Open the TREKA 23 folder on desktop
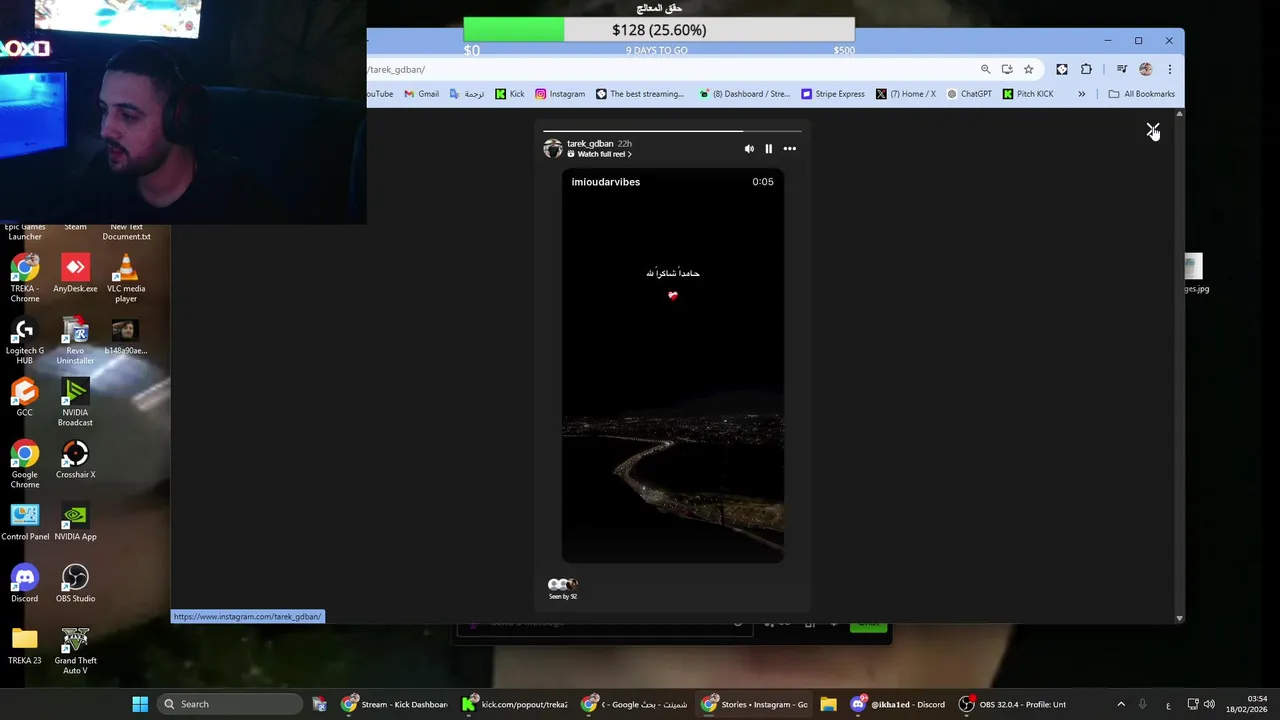This screenshot has width=1280, height=720. pyautogui.click(x=25, y=645)
